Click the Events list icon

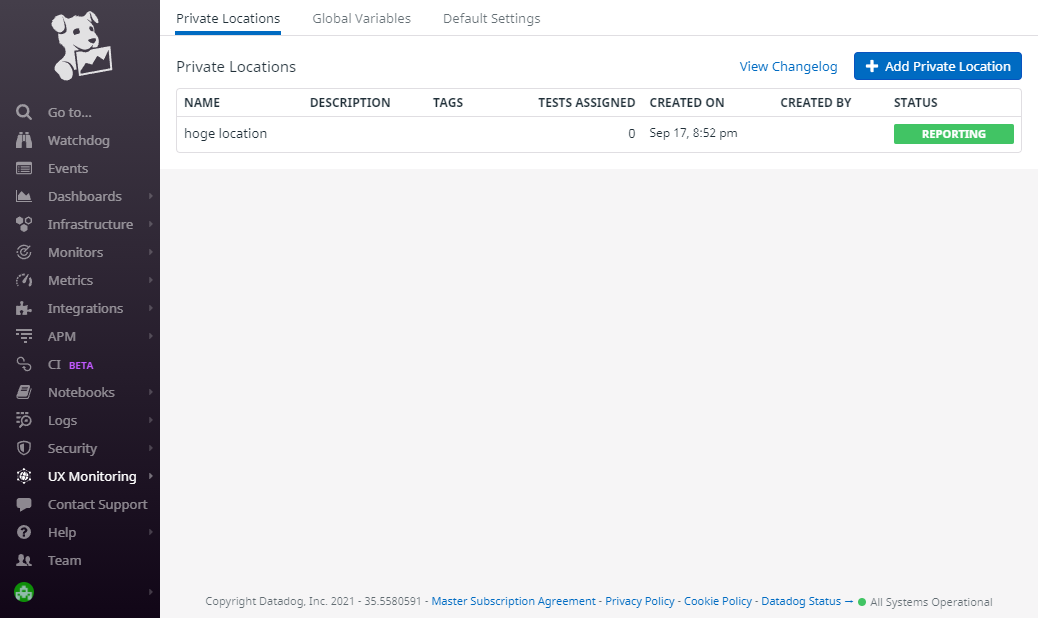[24, 168]
